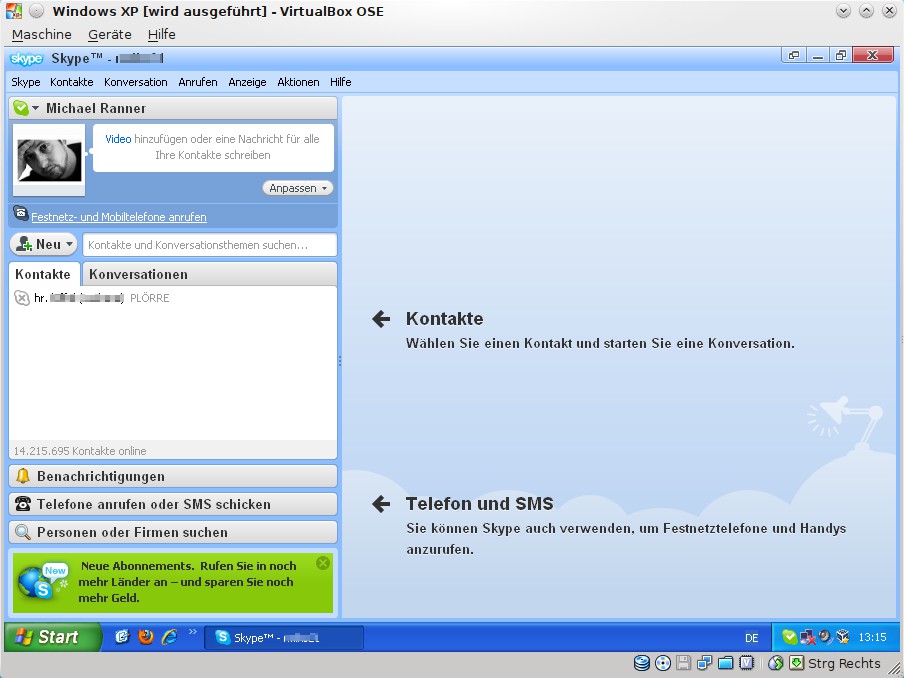The width and height of the screenshot is (904, 678).
Task: Open the Konversation menu
Action: pos(135,82)
